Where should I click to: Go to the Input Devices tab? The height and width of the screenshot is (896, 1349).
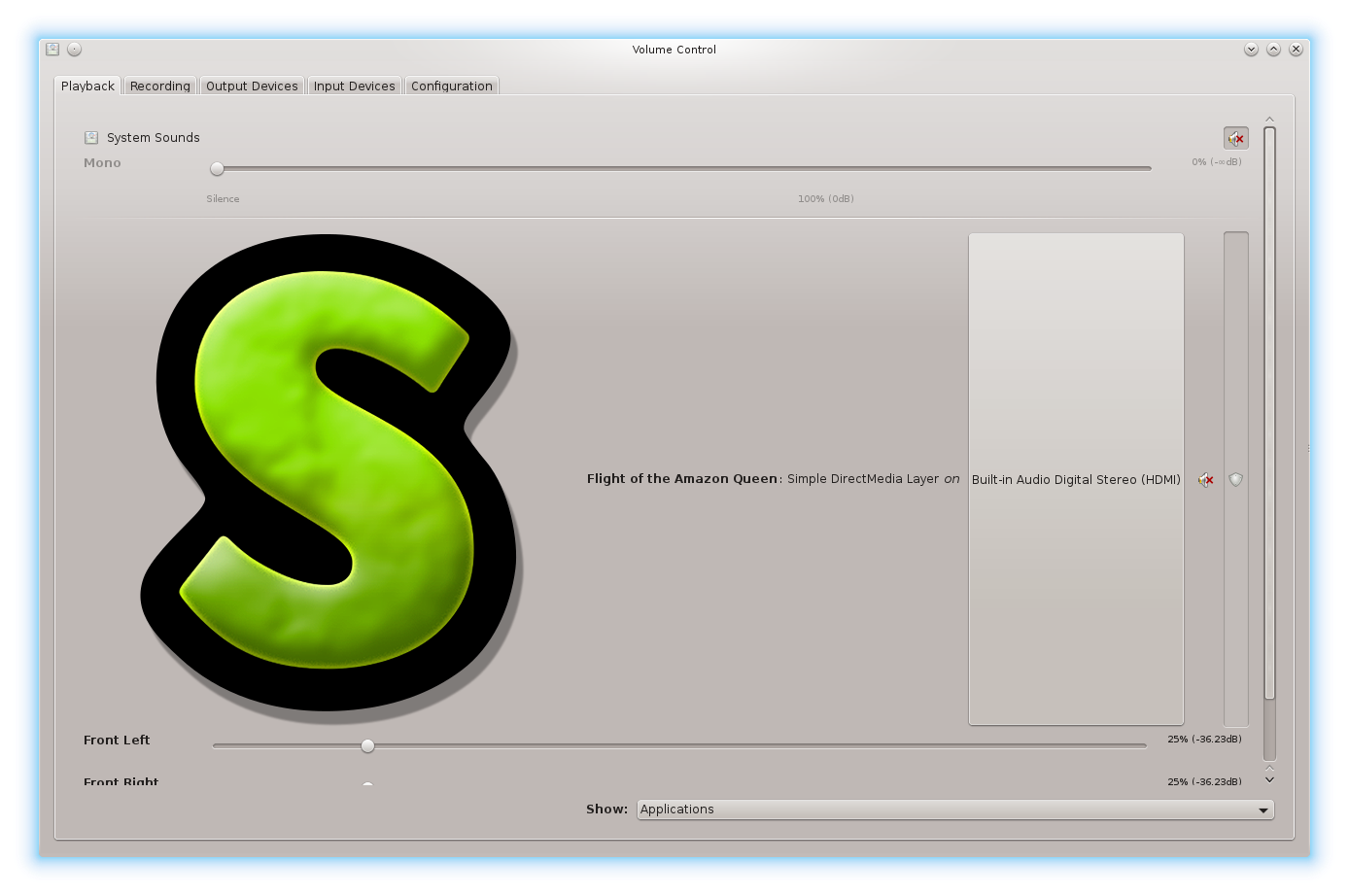pyautogui.click(x=354, y=86)
